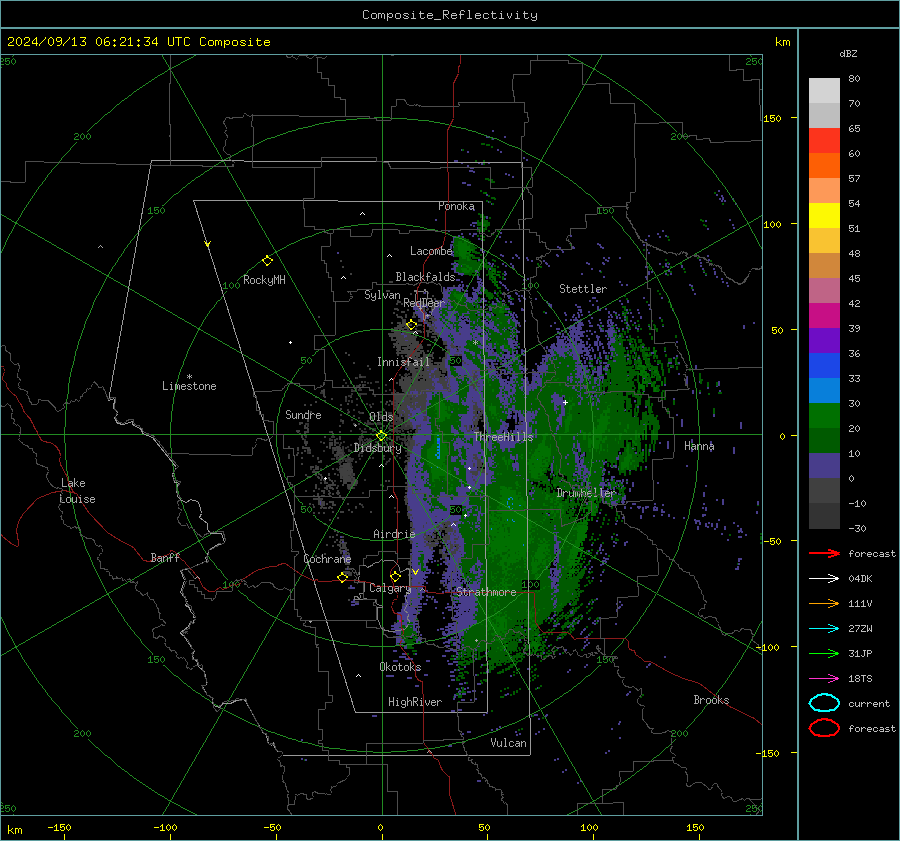This screenshot has width=900, height=841.
Task: Click the timestamp 2024/09/13 06:21:34 UTC Composite
Action: pos(138,42)
